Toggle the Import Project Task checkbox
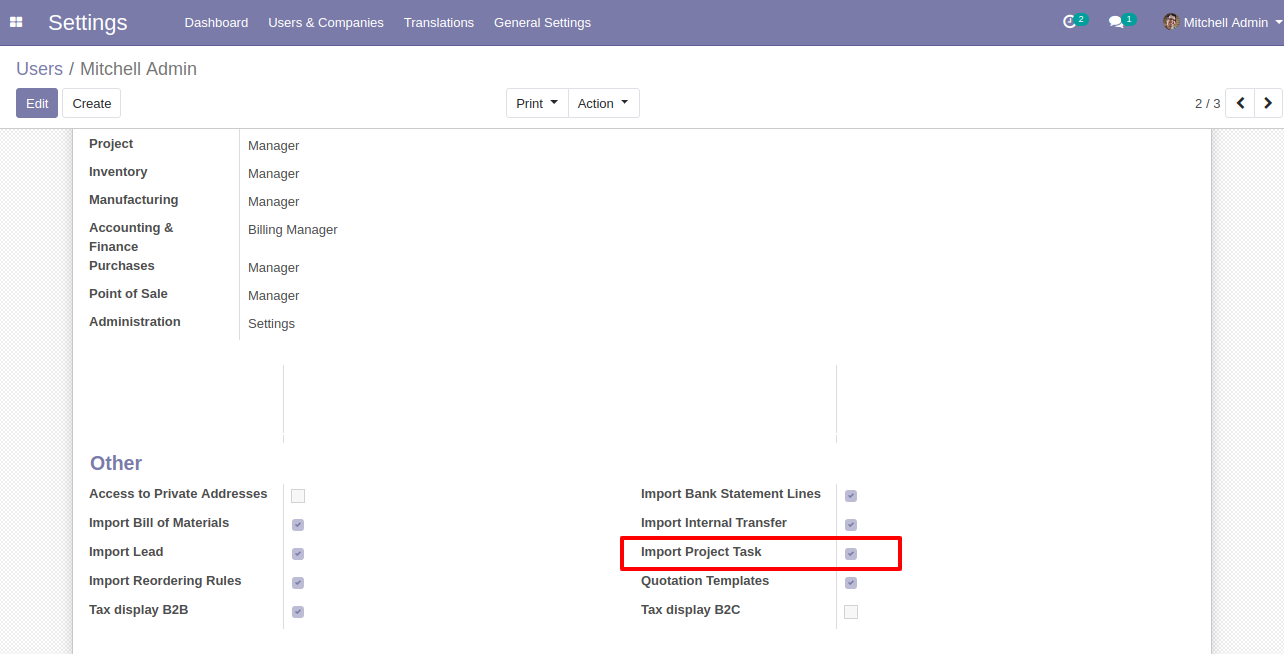Screen dimensions: 1284x654 (x=851, y=554)
